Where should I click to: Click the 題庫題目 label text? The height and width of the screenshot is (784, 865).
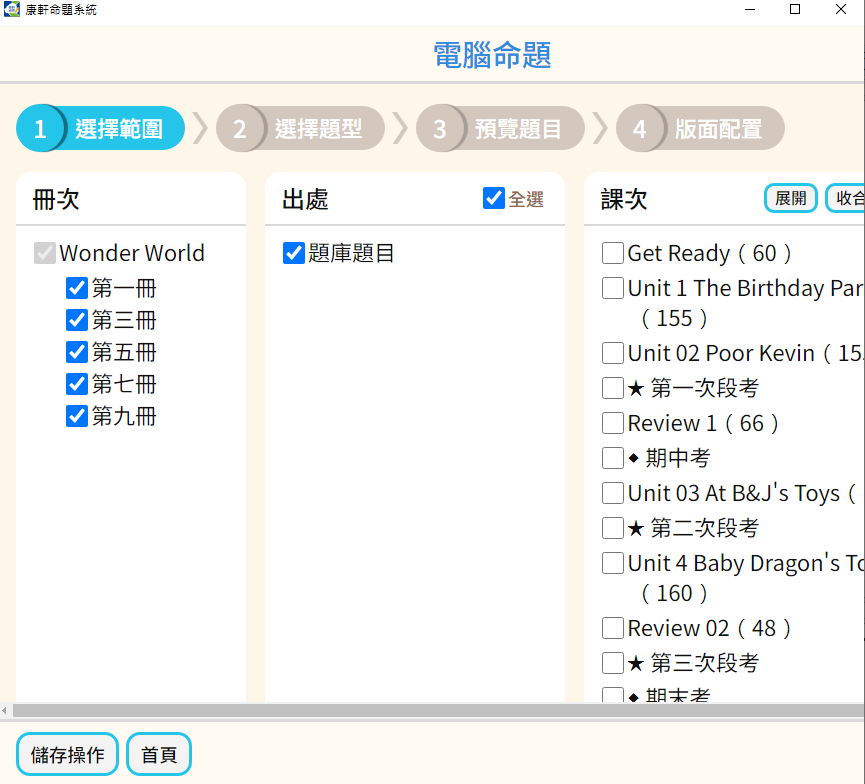[351, 253]
